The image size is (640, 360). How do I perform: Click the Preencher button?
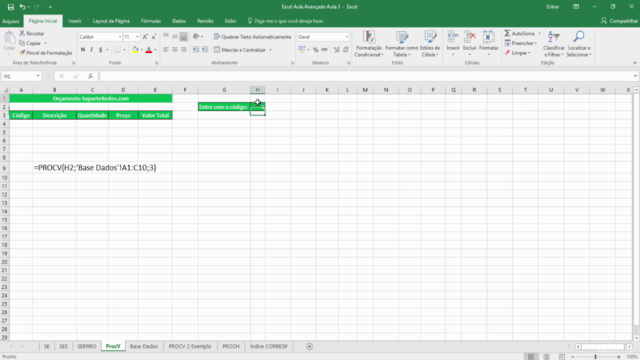click(x=521, y=43)
